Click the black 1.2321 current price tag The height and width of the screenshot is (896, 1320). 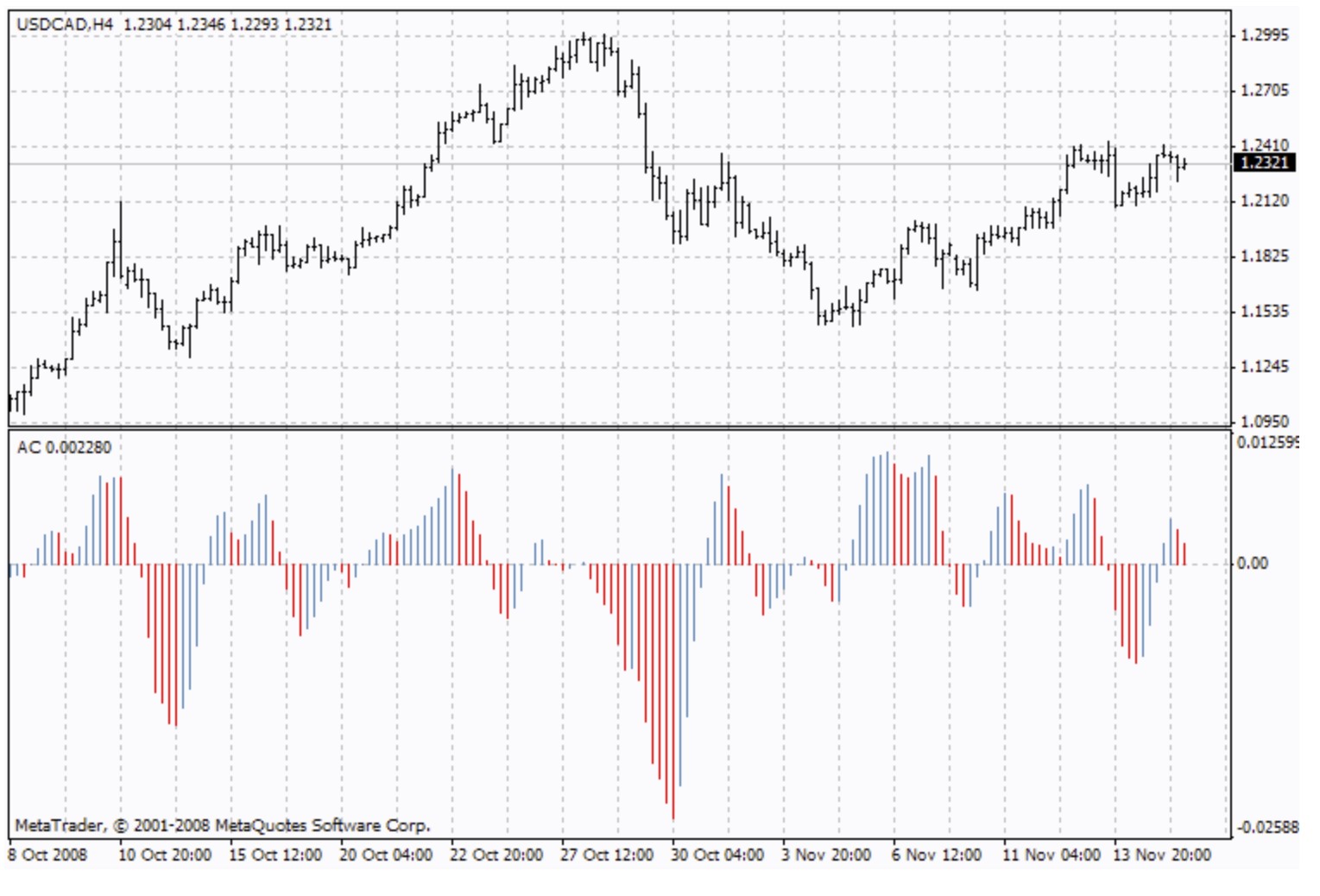click(1265, 163)
